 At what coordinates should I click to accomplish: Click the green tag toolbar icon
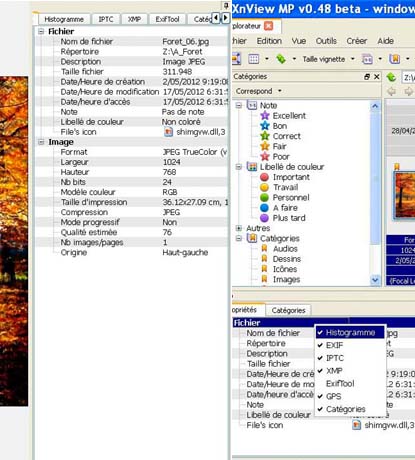tap(281, 59)
